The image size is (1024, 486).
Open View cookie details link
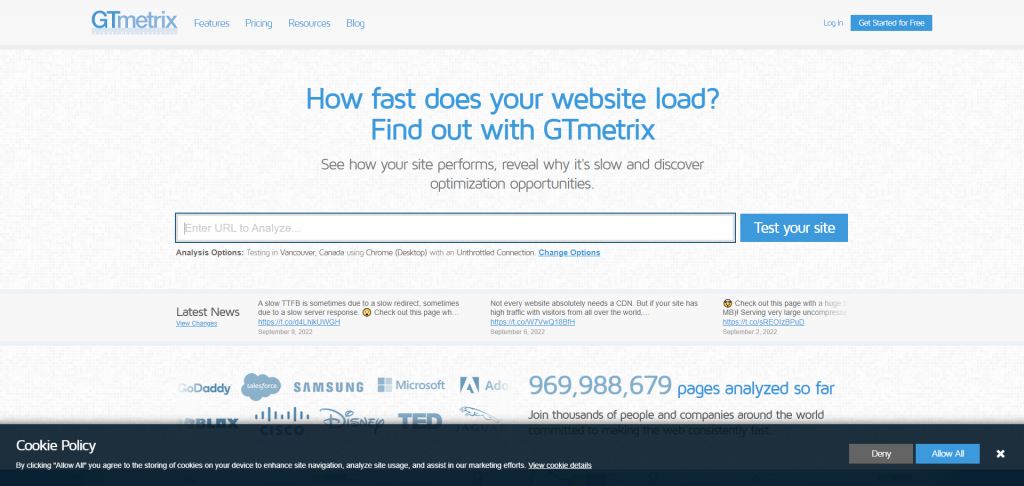click(560, 466)
